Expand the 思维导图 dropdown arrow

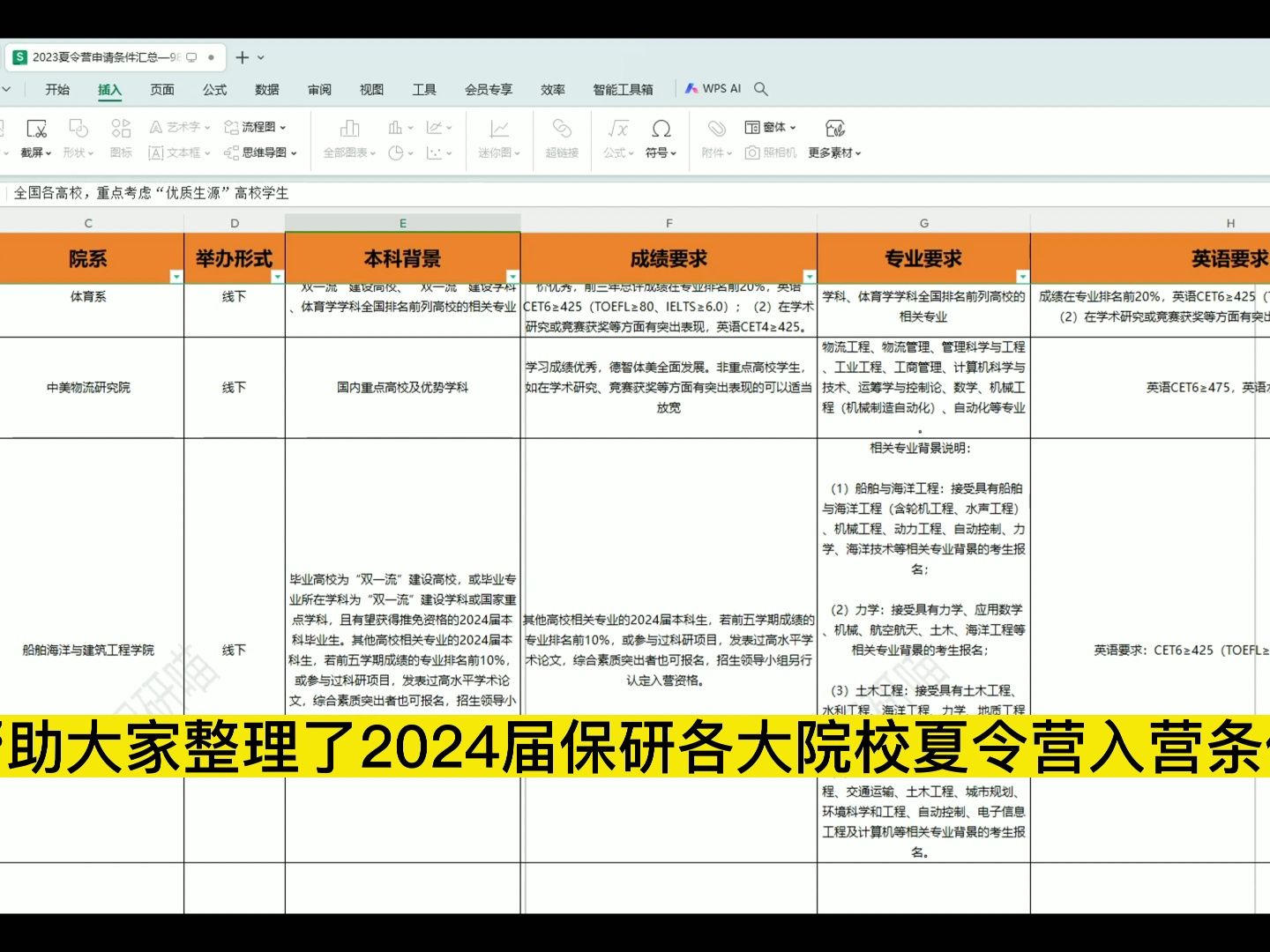click(294, 153)
